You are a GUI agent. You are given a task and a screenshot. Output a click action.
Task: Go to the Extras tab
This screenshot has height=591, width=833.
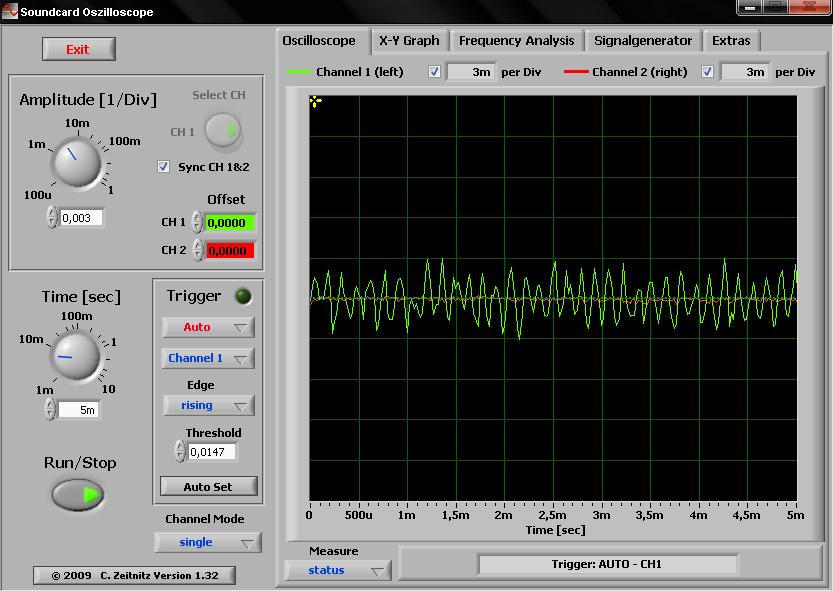pyautogui.click(x=731, y=41)
